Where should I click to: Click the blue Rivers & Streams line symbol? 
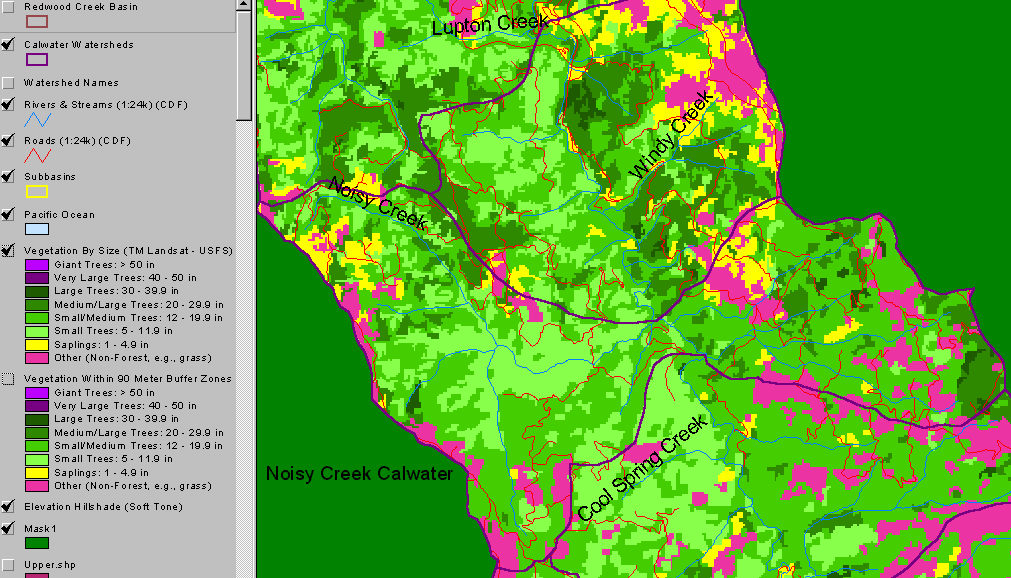(37, 119)
